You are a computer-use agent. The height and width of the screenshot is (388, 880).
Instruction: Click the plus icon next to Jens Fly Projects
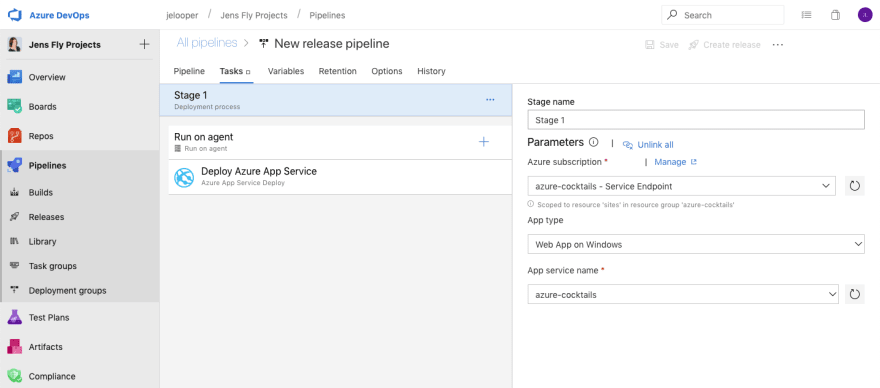pyautogui.click(x=144, y=44)
